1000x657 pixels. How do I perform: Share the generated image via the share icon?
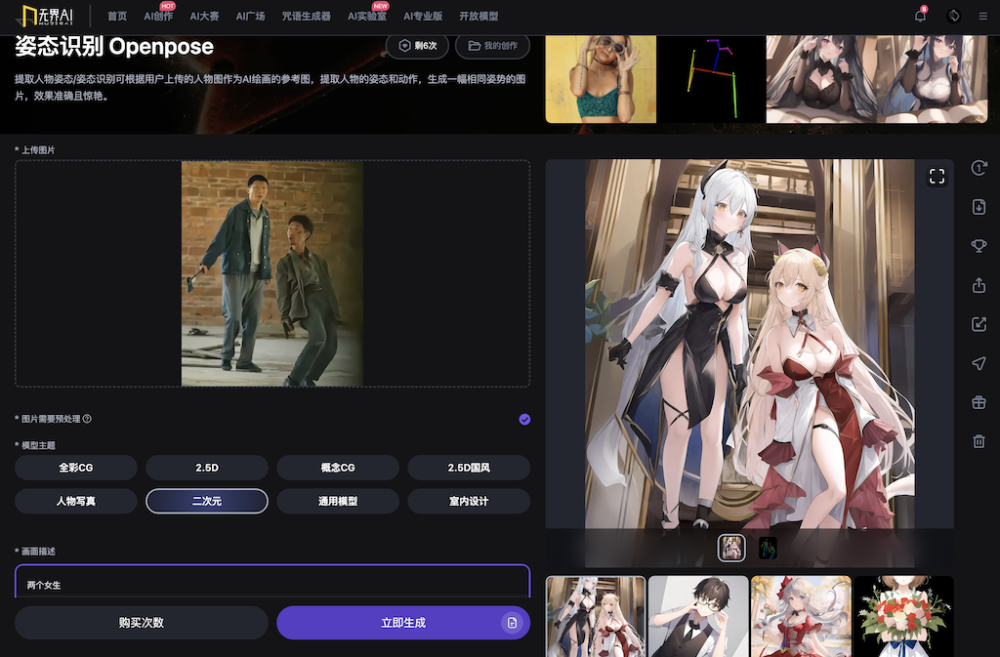978,285
